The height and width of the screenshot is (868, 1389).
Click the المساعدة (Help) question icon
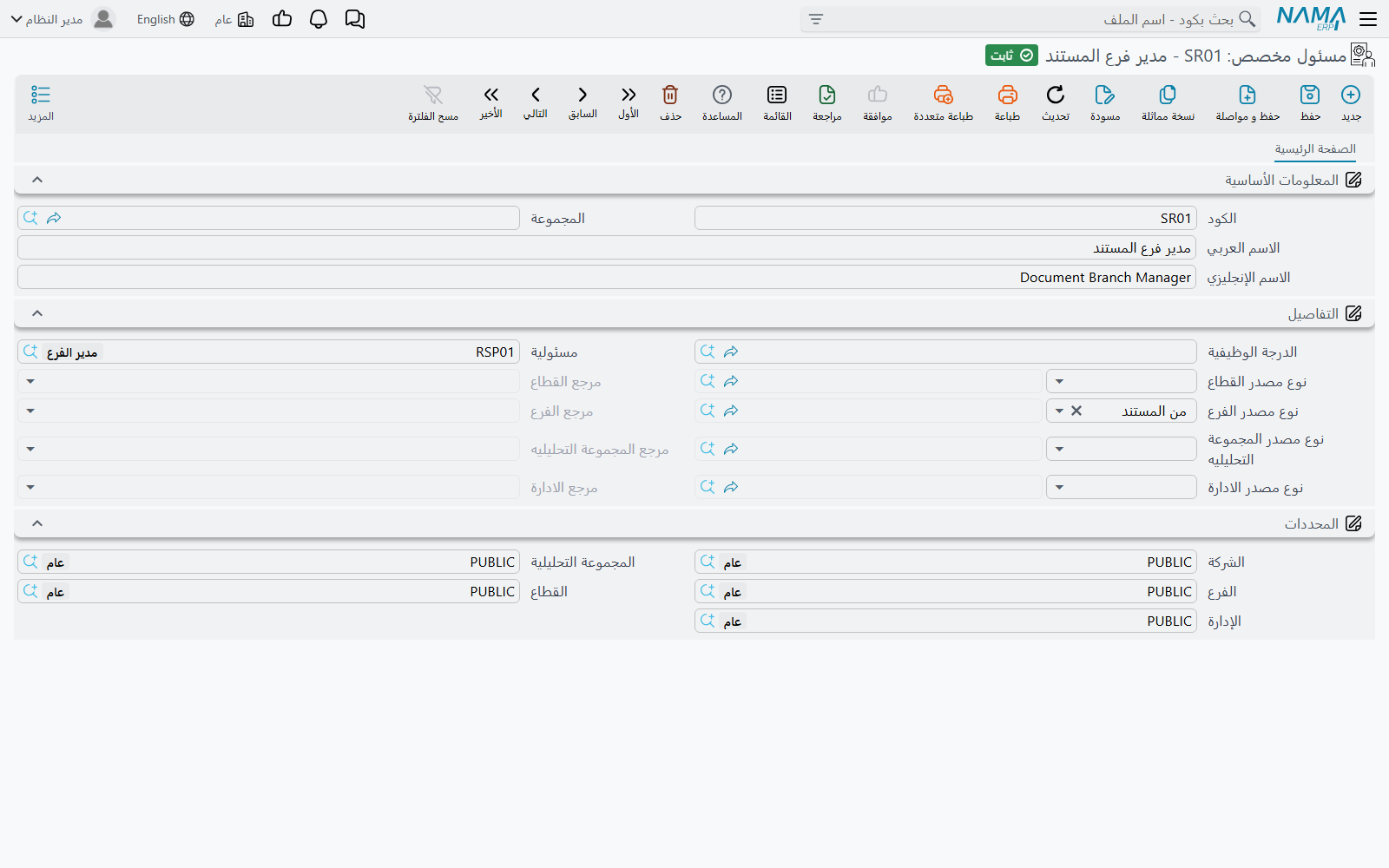click(x=721, y=95)
